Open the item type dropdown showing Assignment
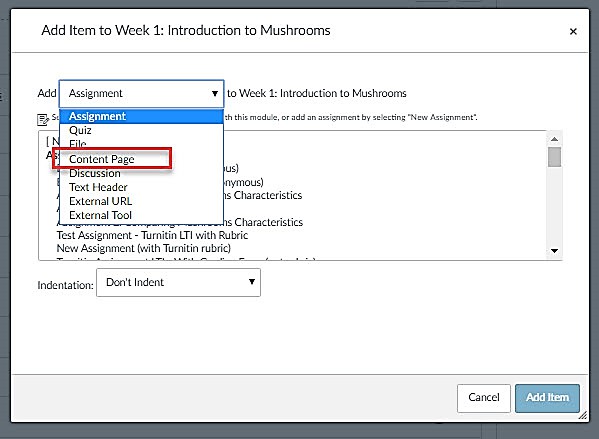Image resolution: width=599 pixels, height=439 pixels. click(141, 94)
